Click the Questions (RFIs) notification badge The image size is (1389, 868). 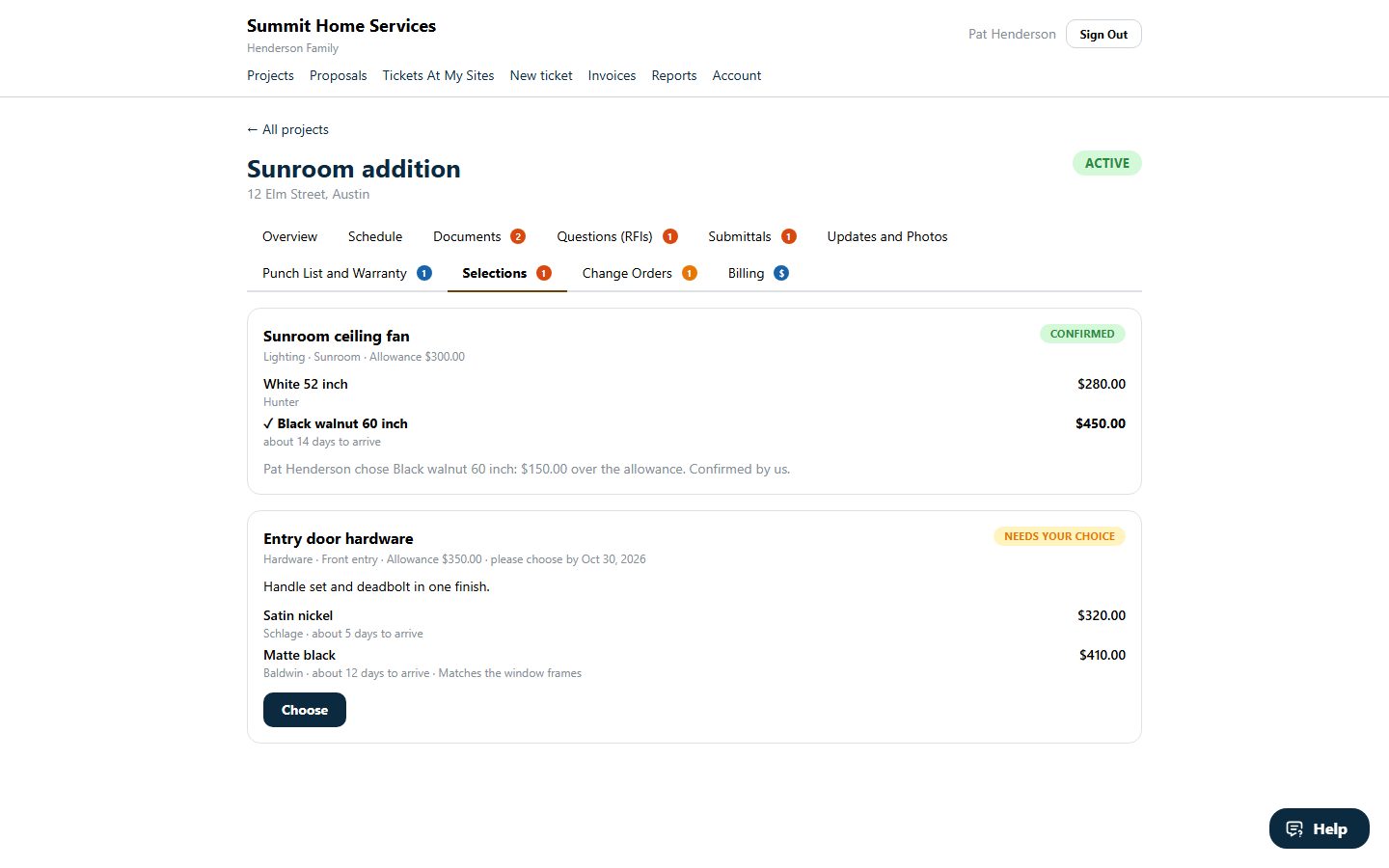670,236
